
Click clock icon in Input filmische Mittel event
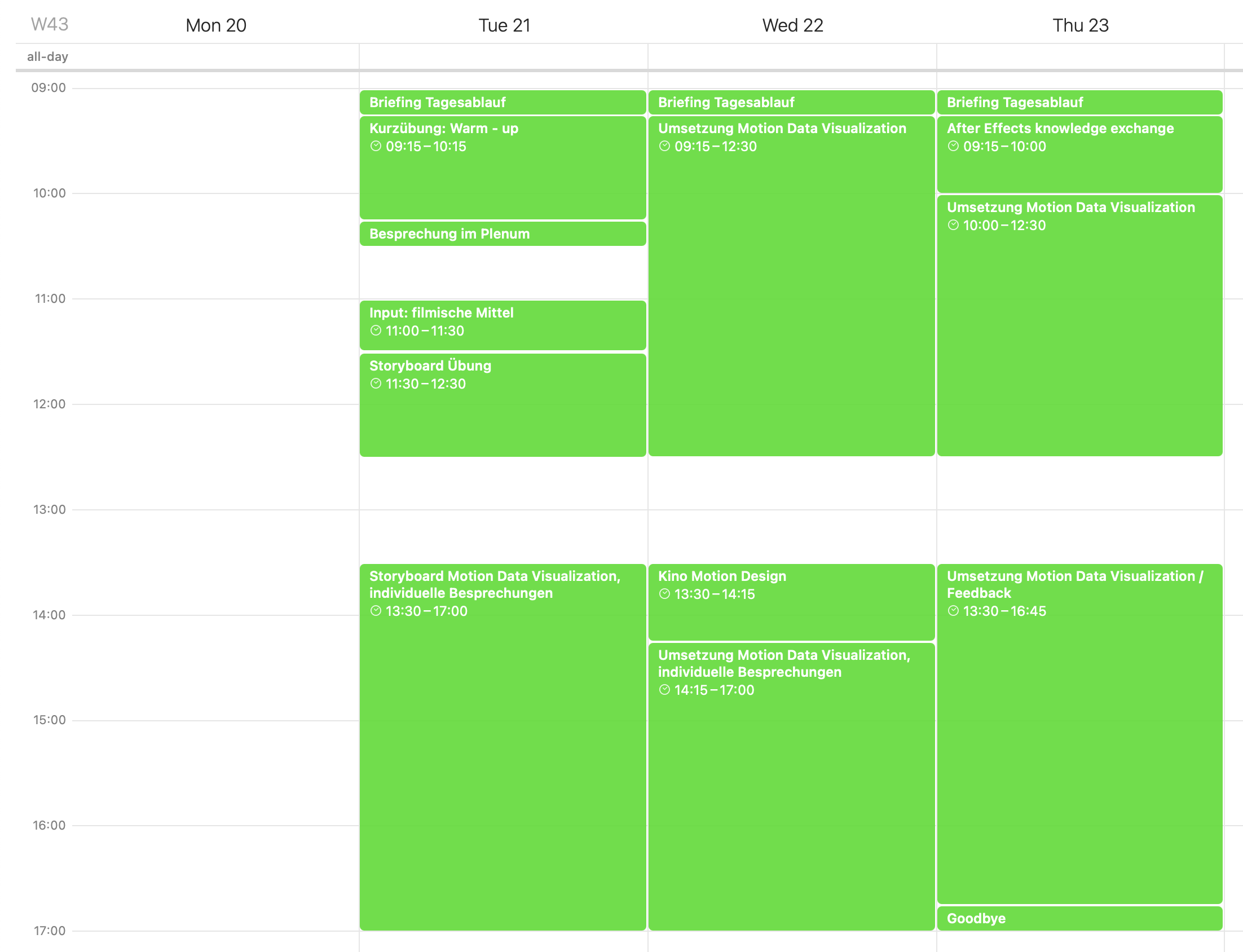[376, 330]
